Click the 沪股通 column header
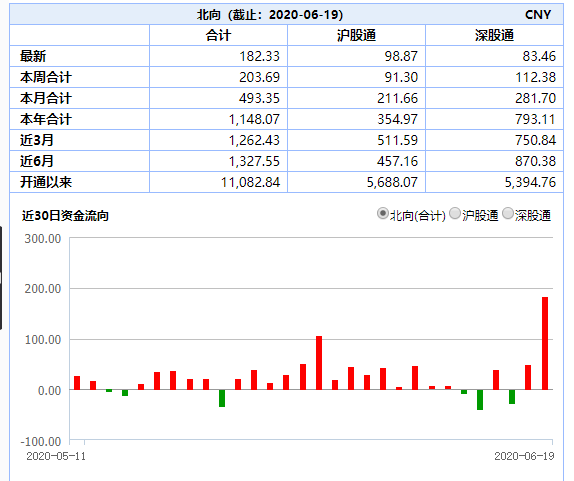Viewport: 574px width, 481px height. [356, 36]
